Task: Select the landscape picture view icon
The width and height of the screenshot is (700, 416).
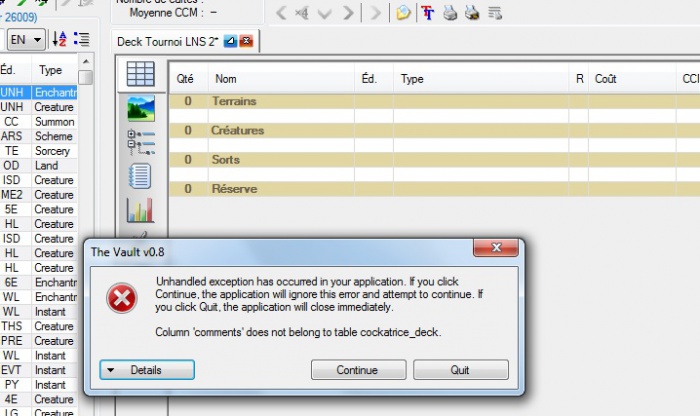Action: 141,108
